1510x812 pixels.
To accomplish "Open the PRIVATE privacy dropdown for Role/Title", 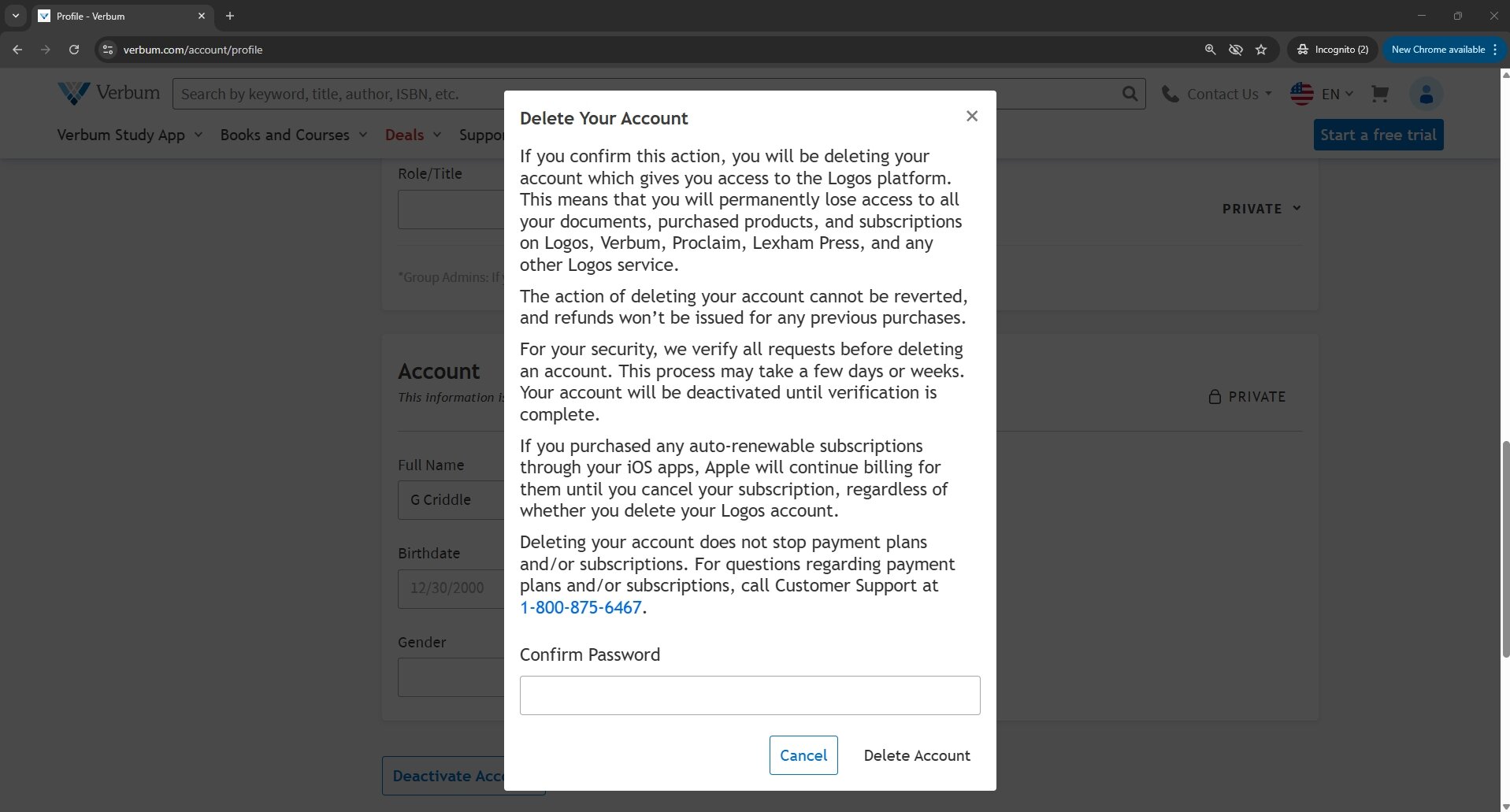I will pyautogui.click(x=1261, y=209).
